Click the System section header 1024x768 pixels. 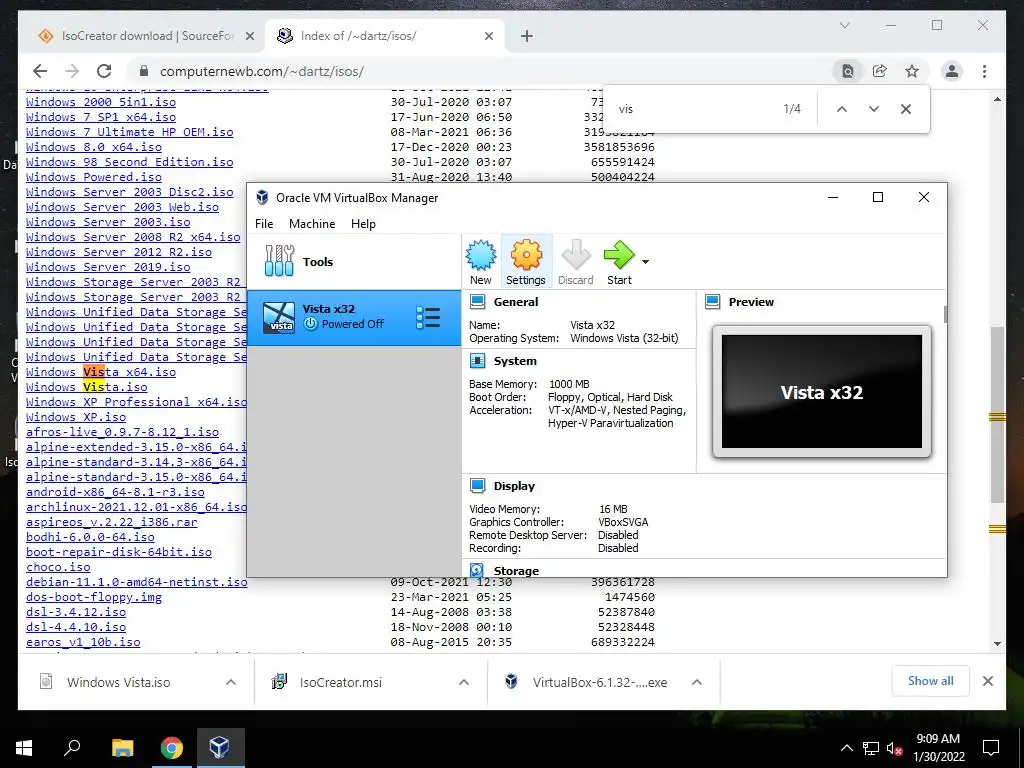(x=515, y=361)
